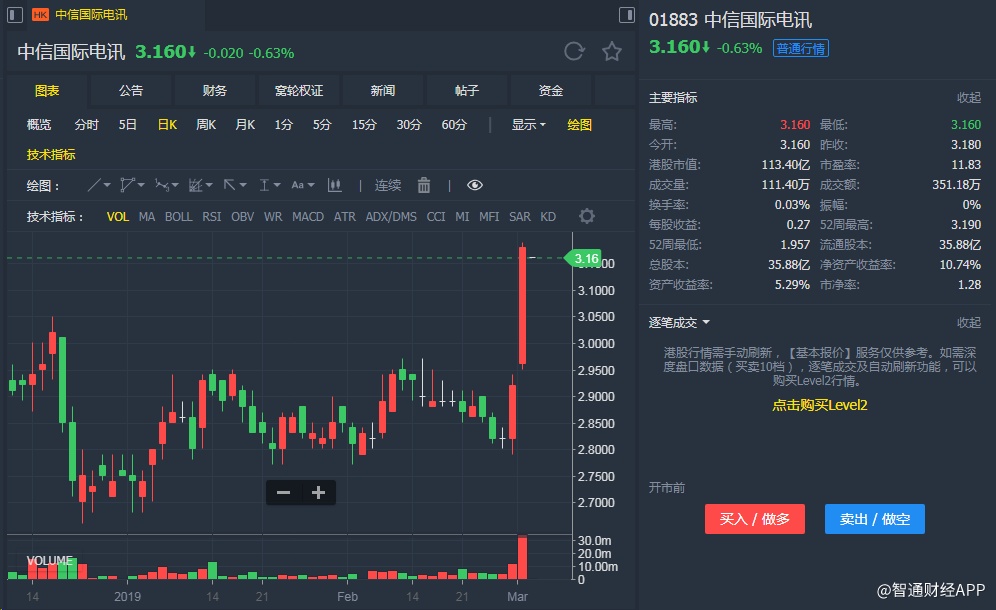The width and height of the screenshot is (996, 610).
Task: Select the polyline drawing tool
Action: click(x=127, y=185)
